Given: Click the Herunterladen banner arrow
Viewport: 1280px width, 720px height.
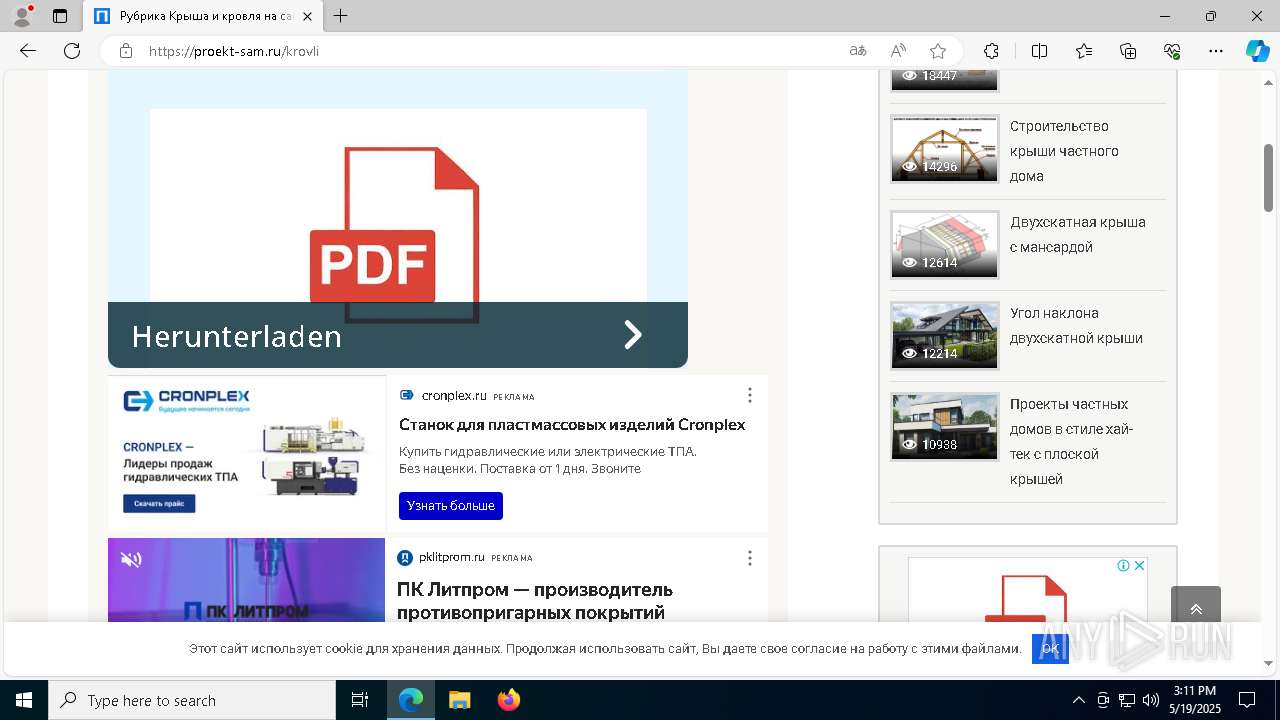Looking at the screenshot, I should pos(632,335).
